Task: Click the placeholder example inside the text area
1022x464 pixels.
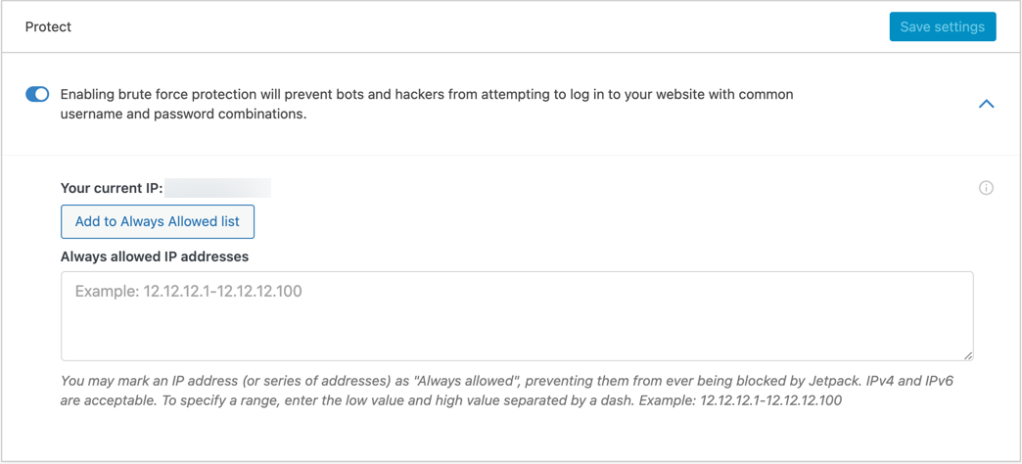Action: tap(188, 292)
